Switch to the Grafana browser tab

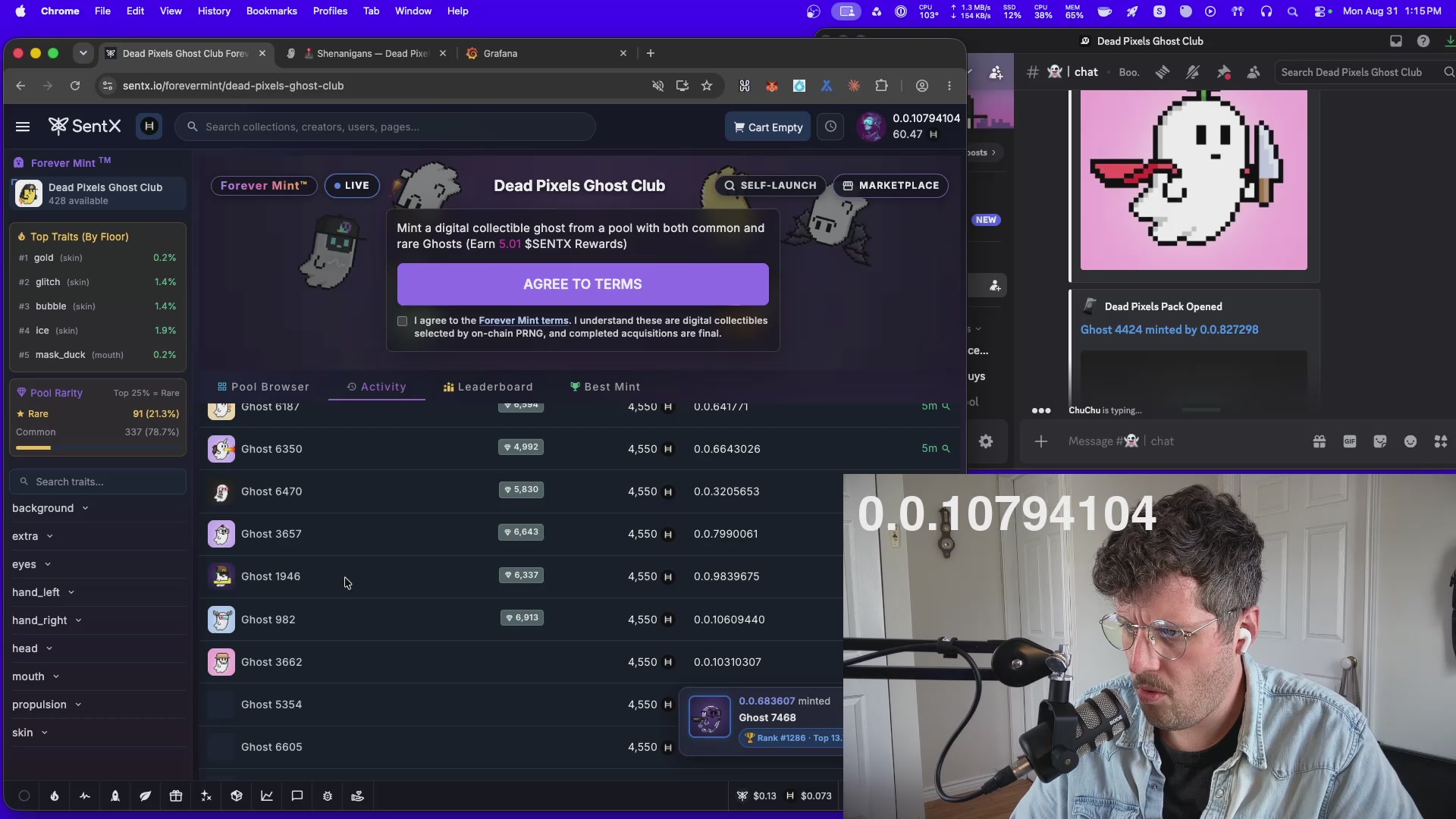(546, 53)
